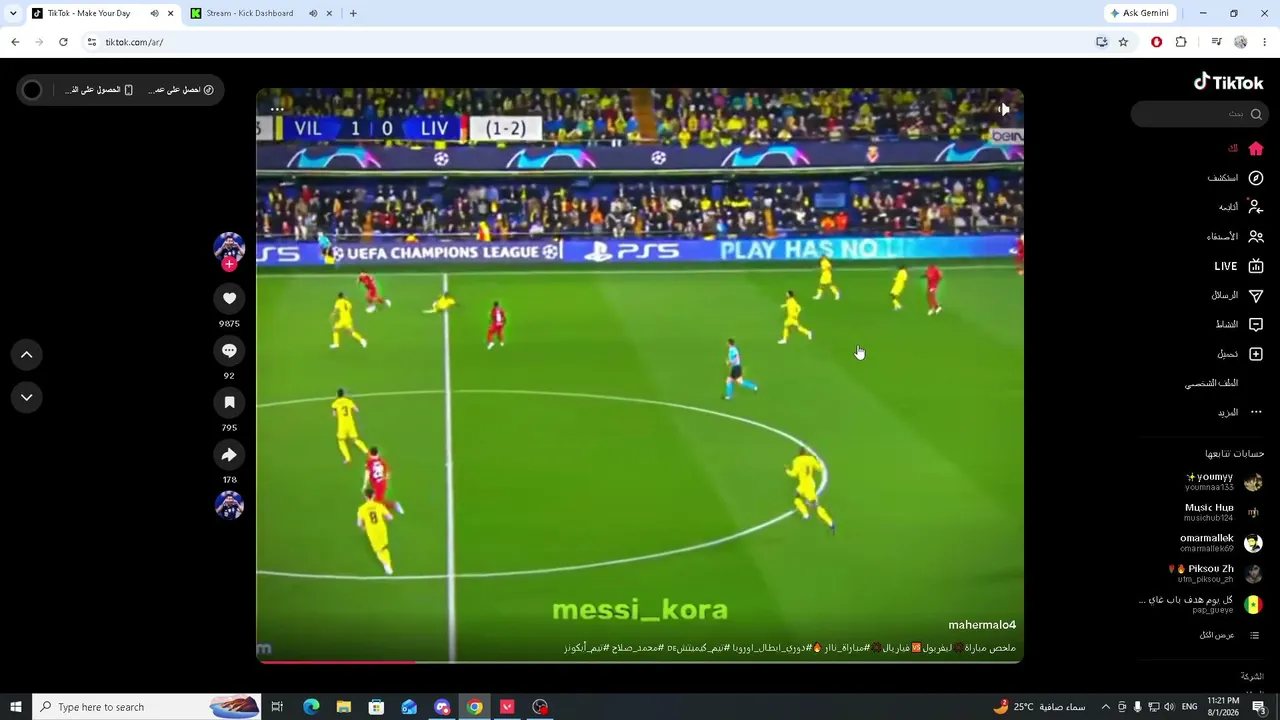
Task: Open the profile item الملف الشخصي
Action: (1211, 383)
